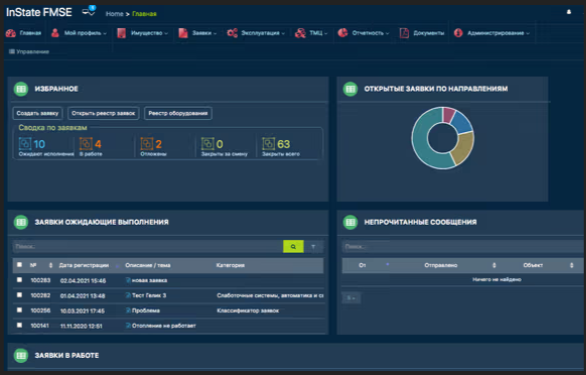Click the green Заявки ожидающие выполнения panel icon

pos(21,222)
